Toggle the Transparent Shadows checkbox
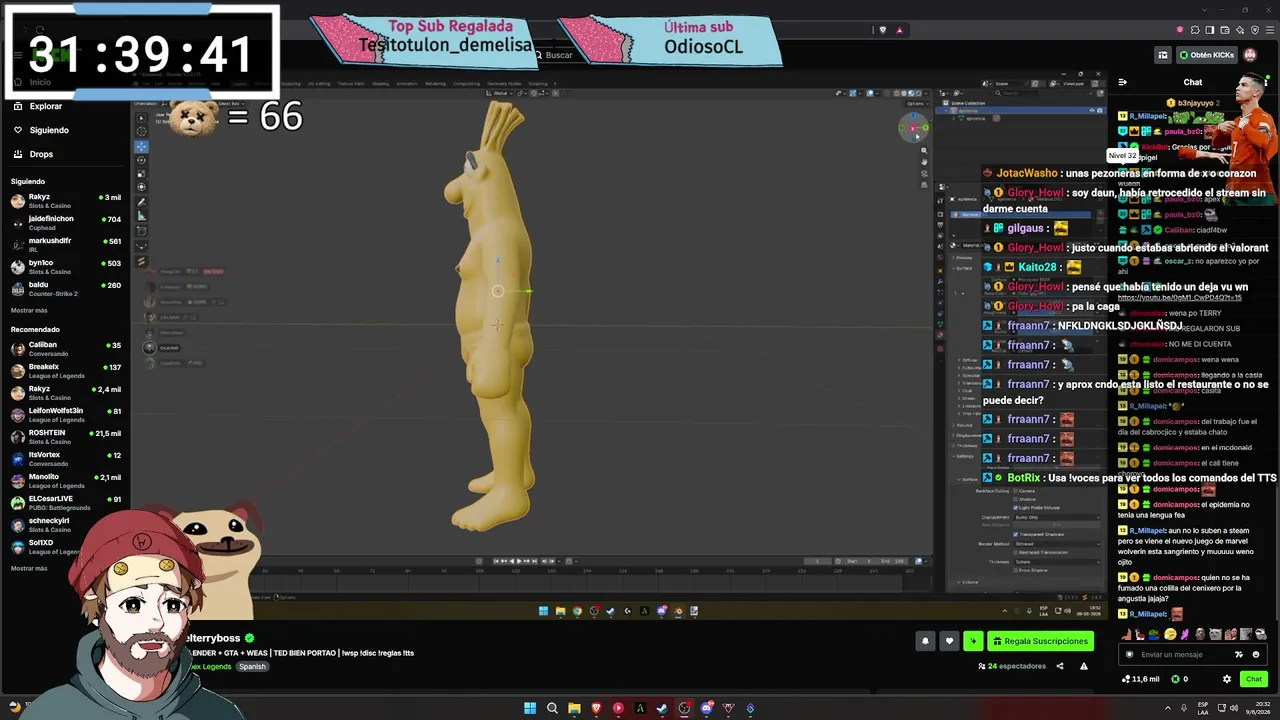1280x720 pixels. tap(1016, 535)
